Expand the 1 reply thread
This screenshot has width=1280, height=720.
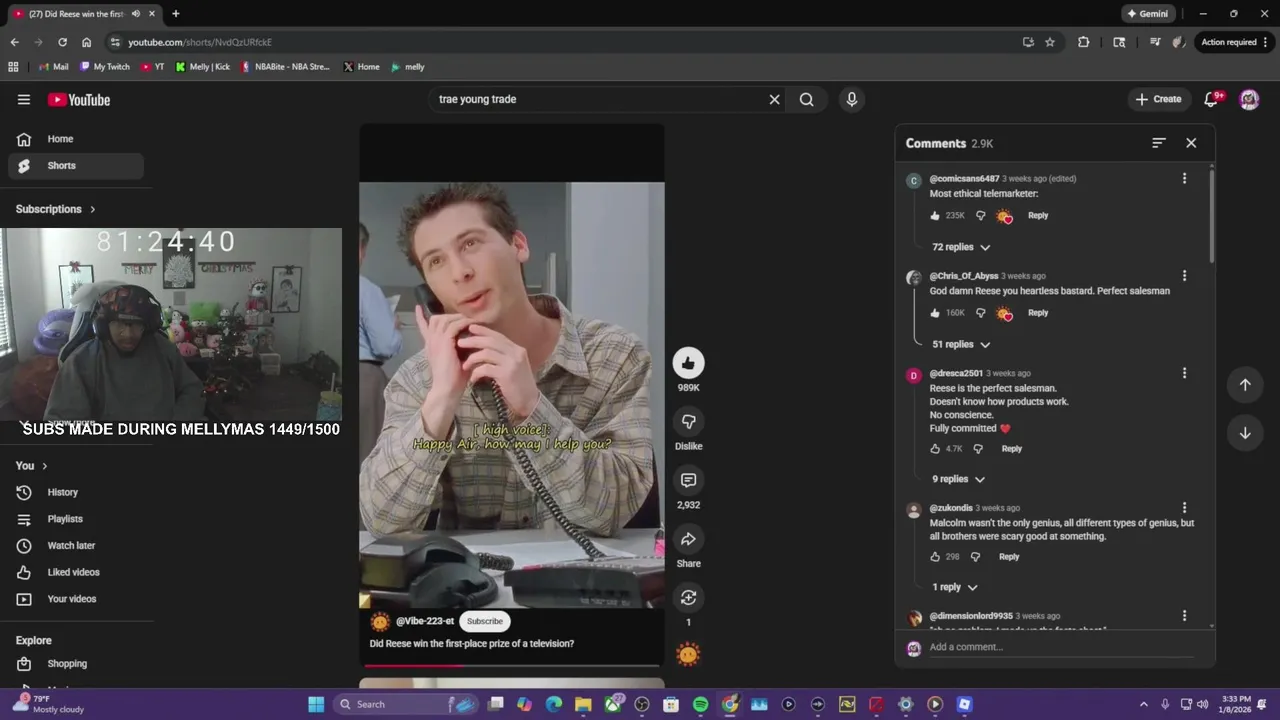(955, 587)
